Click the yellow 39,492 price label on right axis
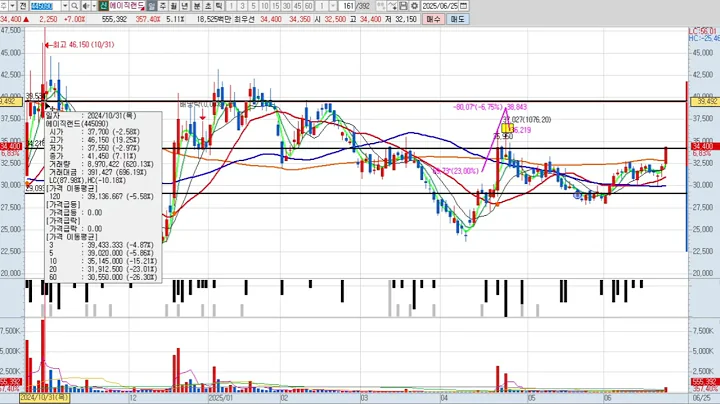 coord(703,101)
